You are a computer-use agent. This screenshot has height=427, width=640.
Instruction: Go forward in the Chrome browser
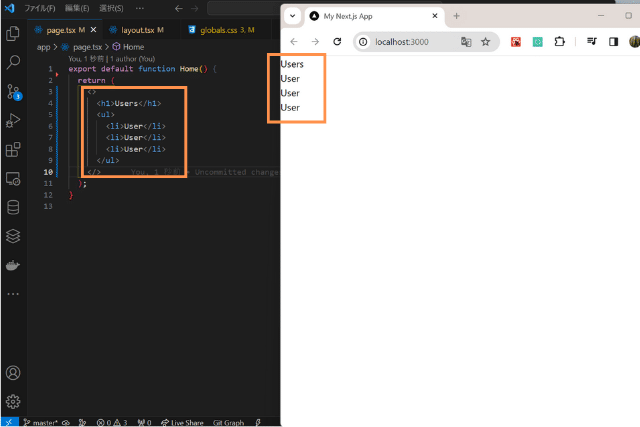coord(315,42)
